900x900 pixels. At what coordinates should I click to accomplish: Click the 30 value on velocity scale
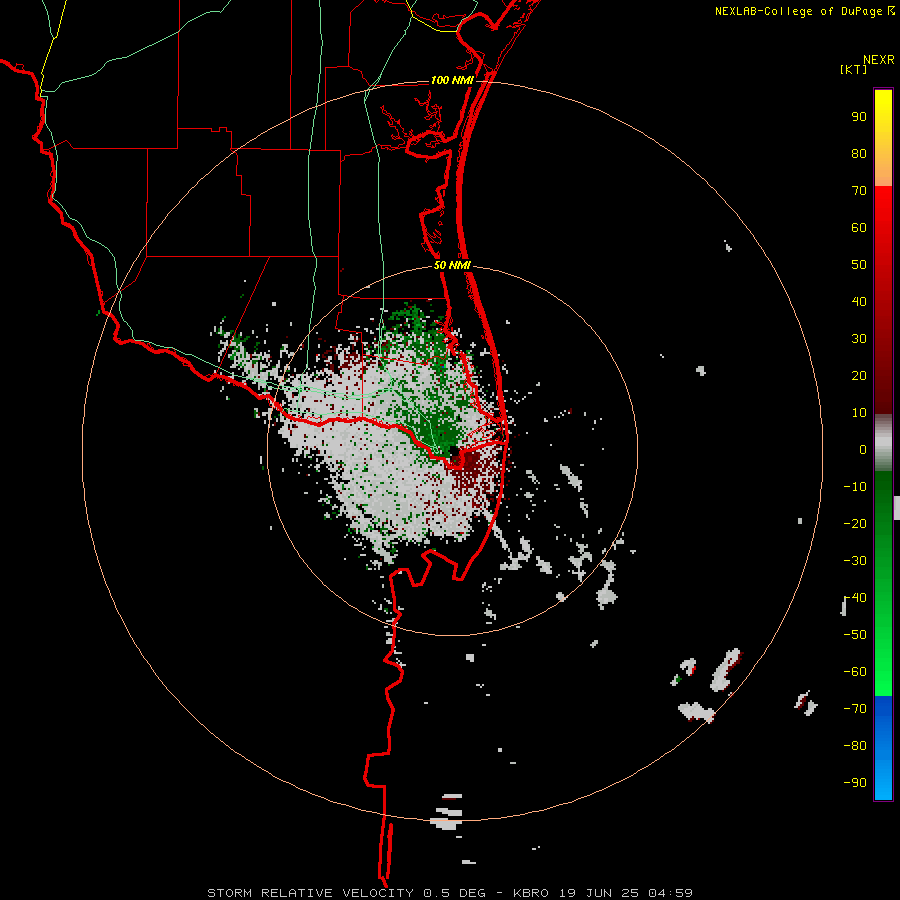point(859,339)
